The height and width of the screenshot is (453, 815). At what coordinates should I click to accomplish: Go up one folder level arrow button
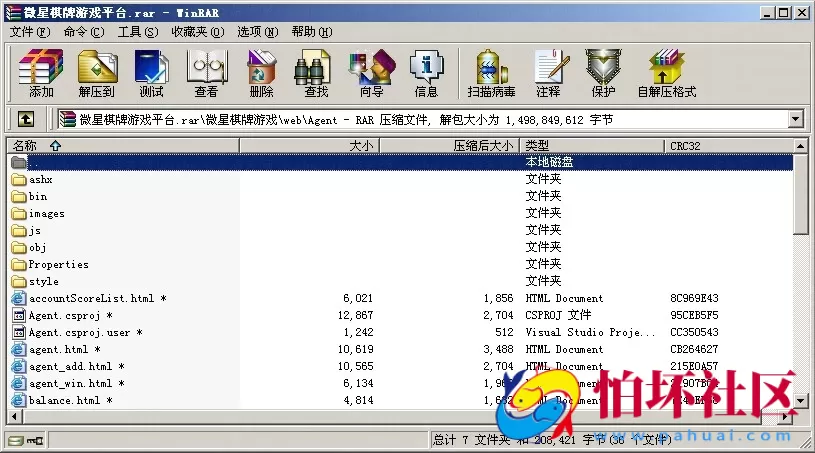[x=26, y=120]
